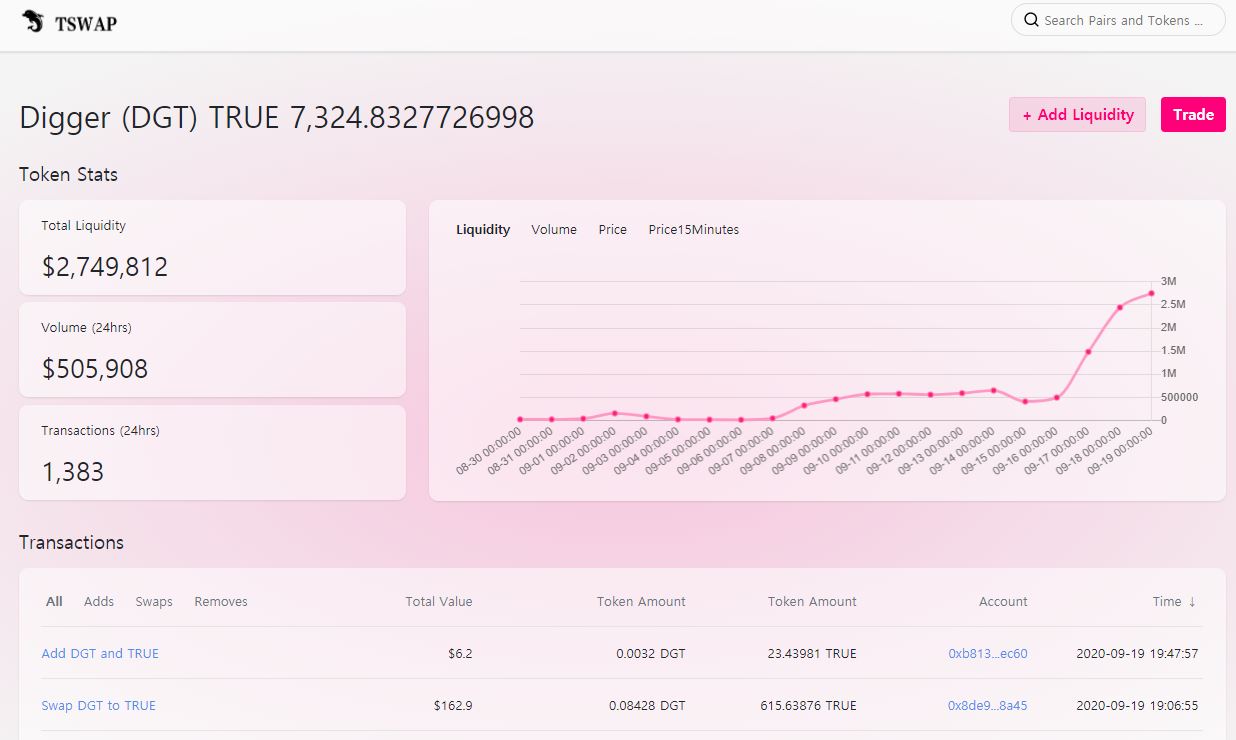
Task: Focus the Search Pairs and Tokens field
Action: click(1118, 20)
